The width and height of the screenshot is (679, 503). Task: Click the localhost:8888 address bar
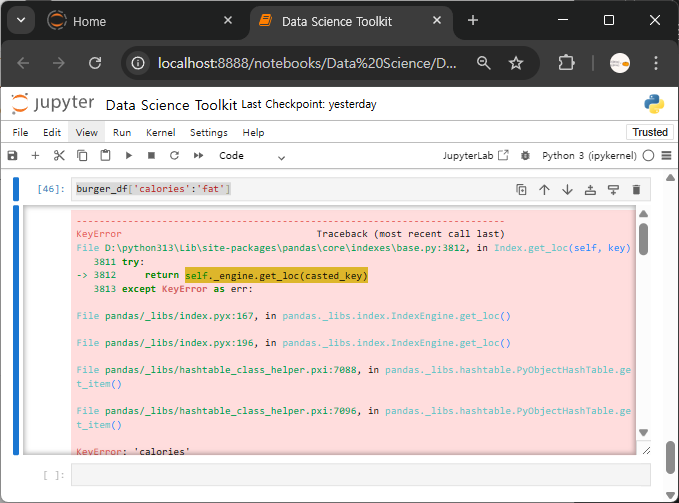click(307, 63)
